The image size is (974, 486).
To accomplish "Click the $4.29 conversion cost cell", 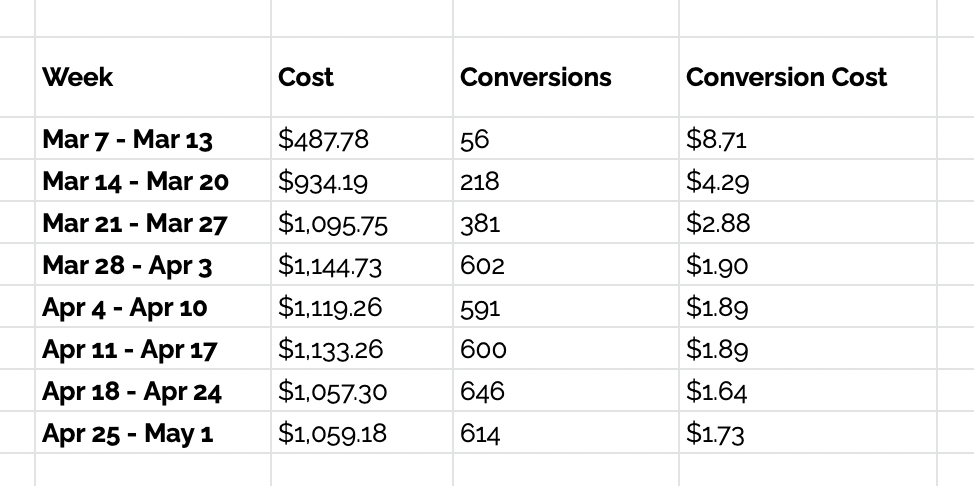I will point(808,180).
